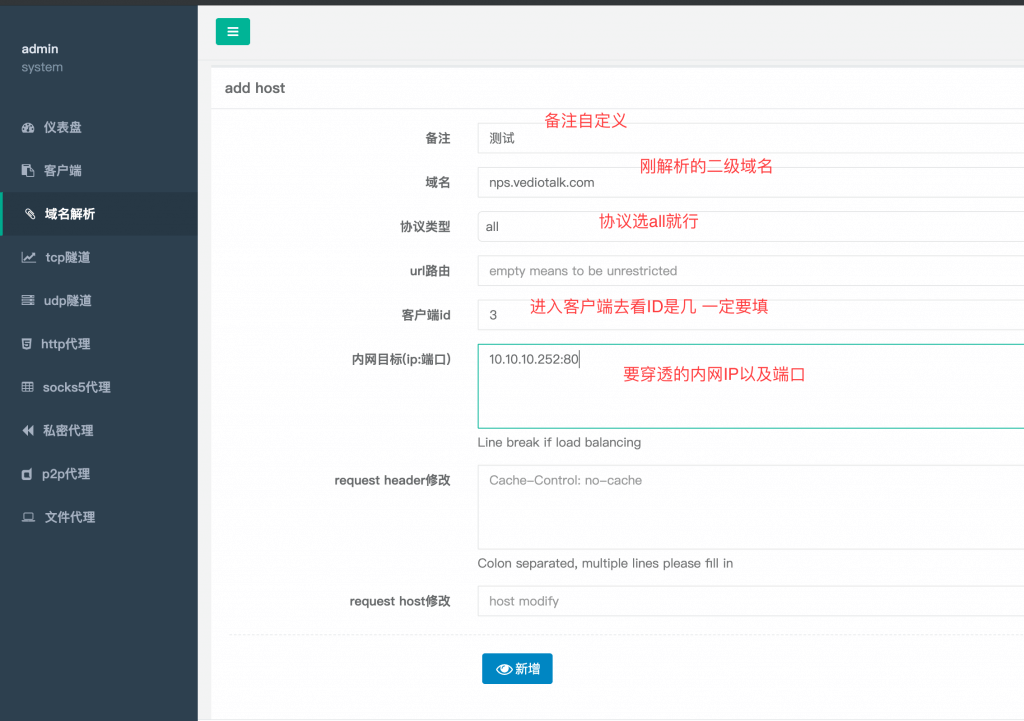The image size is (1024, 721).
Task: Click the green hamburger menu toggle button
Action: pos(233,31)
